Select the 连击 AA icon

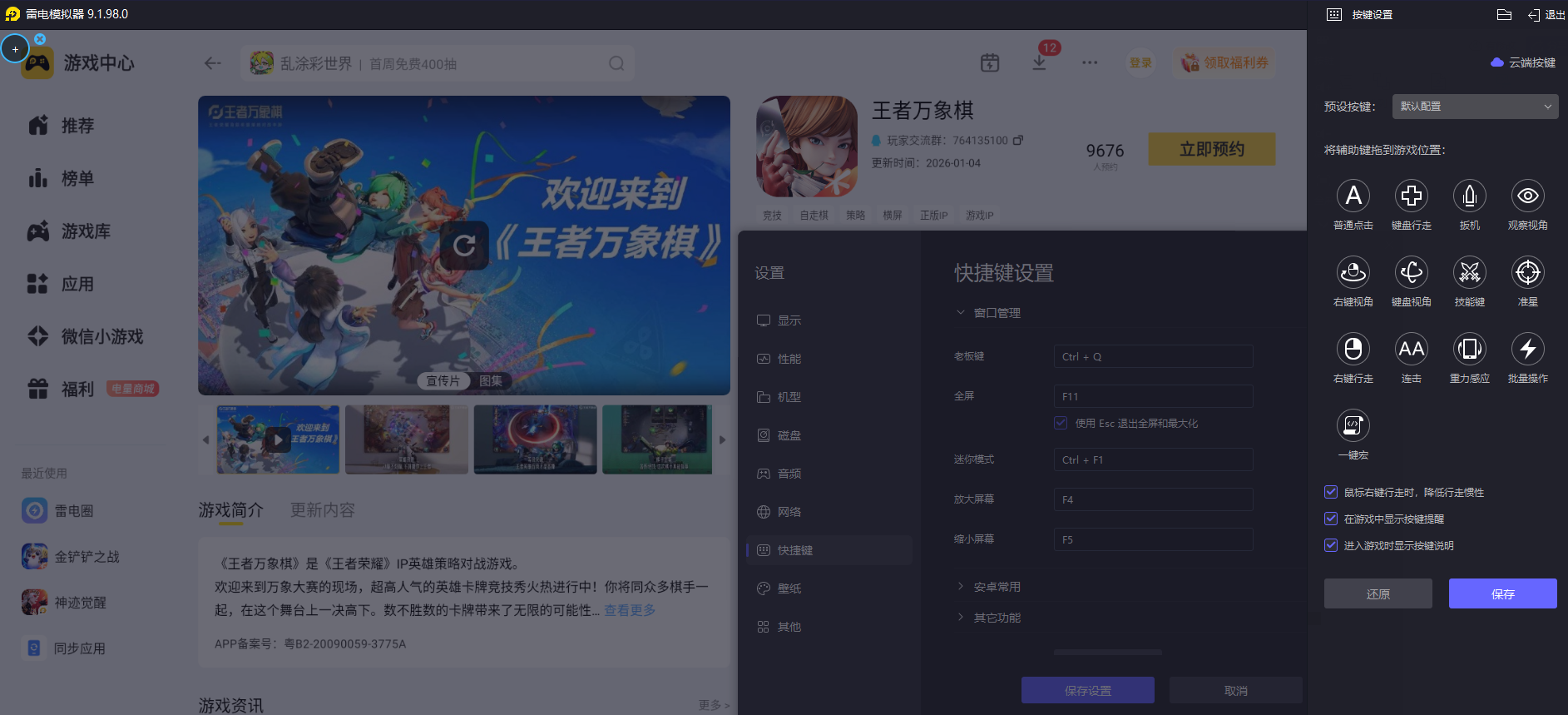[x=1412, y=349]
